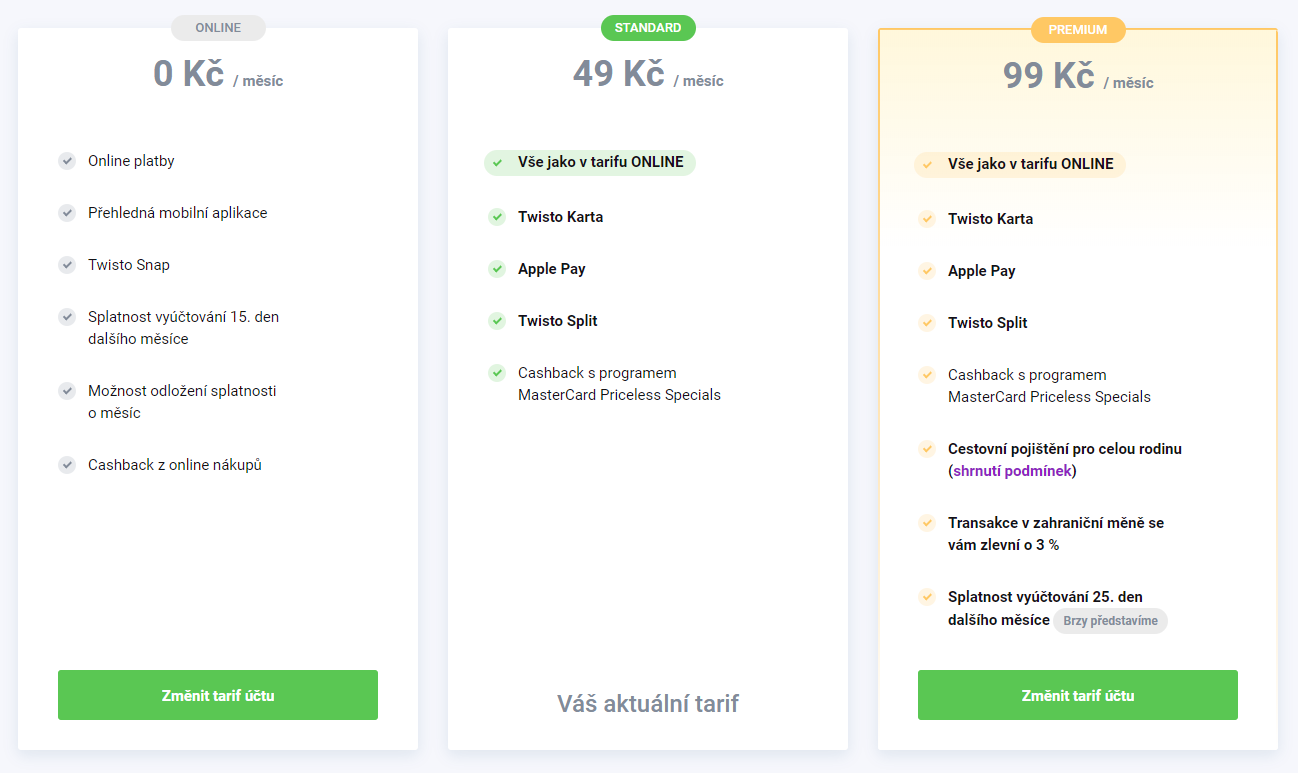Click green checkmark next to Standard Twisto Karta
Image resolution: width=1298 pixels, height=773 pixels.
[x=497, y=217]
